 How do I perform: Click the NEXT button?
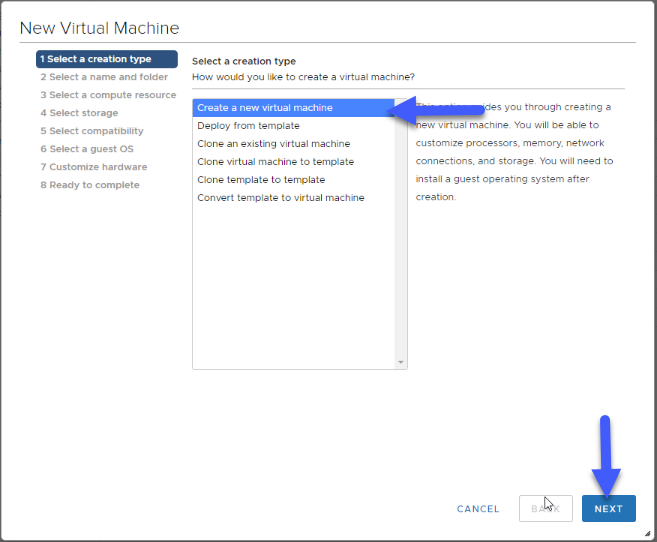[x=608, y=508]
